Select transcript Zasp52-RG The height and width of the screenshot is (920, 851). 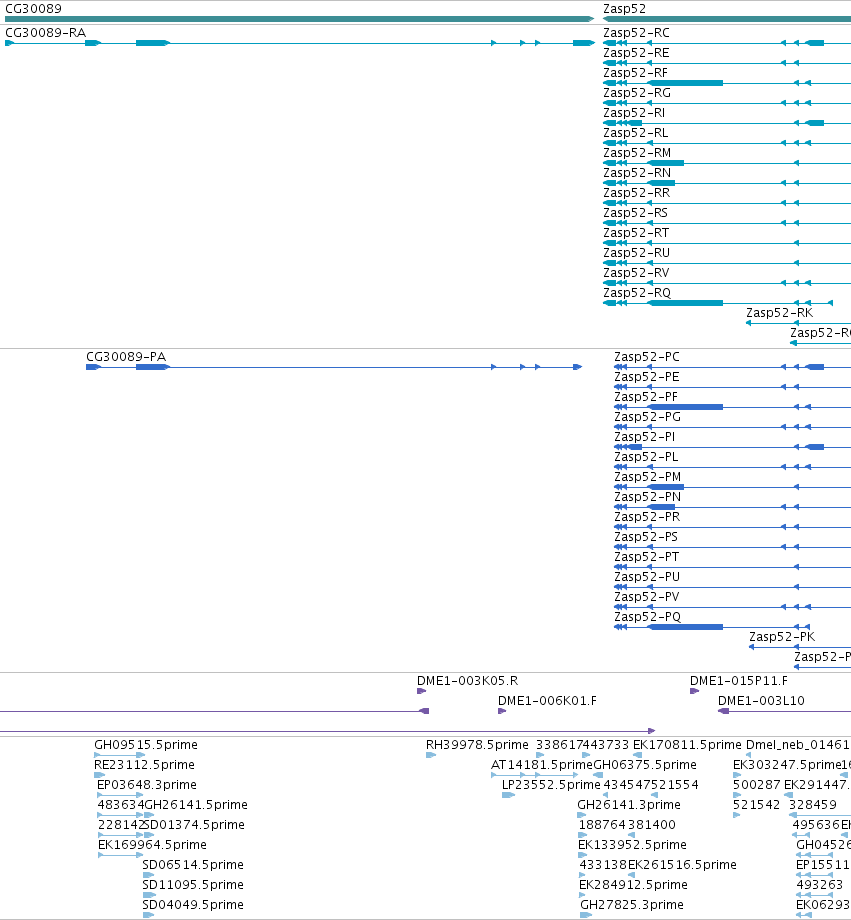coord(637,93)
